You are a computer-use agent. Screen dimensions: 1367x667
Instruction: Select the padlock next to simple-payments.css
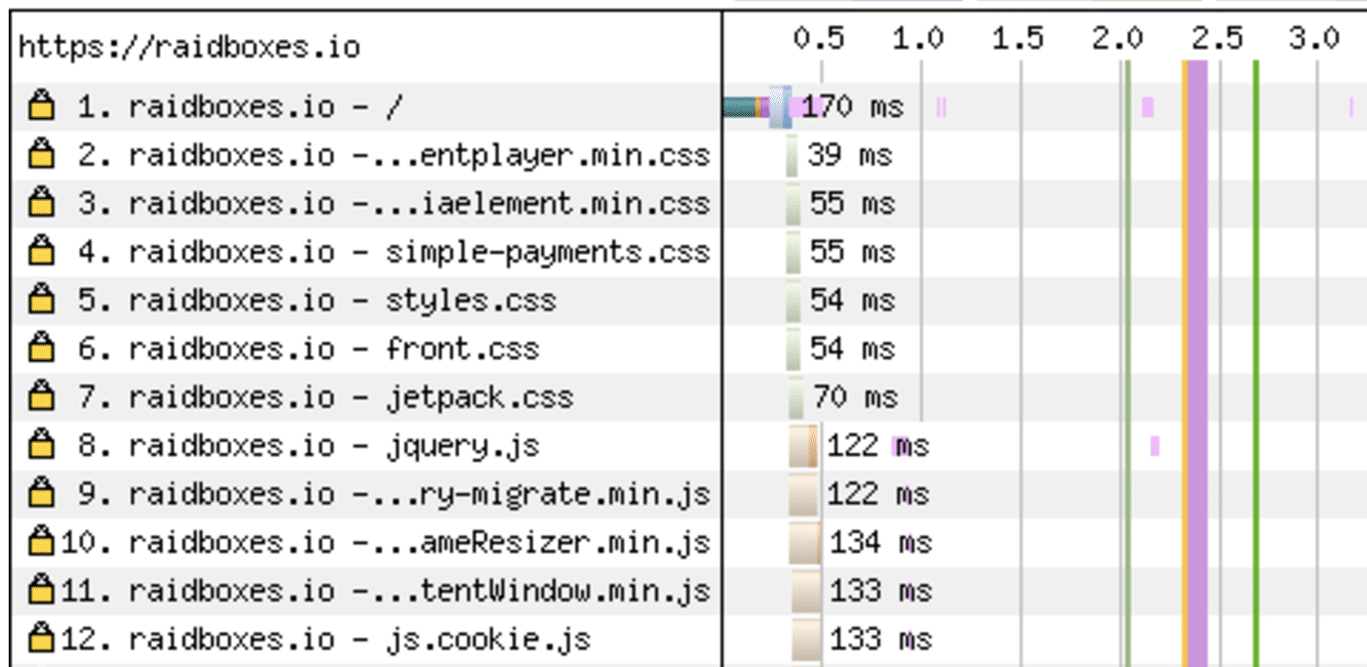coord(41,251)
